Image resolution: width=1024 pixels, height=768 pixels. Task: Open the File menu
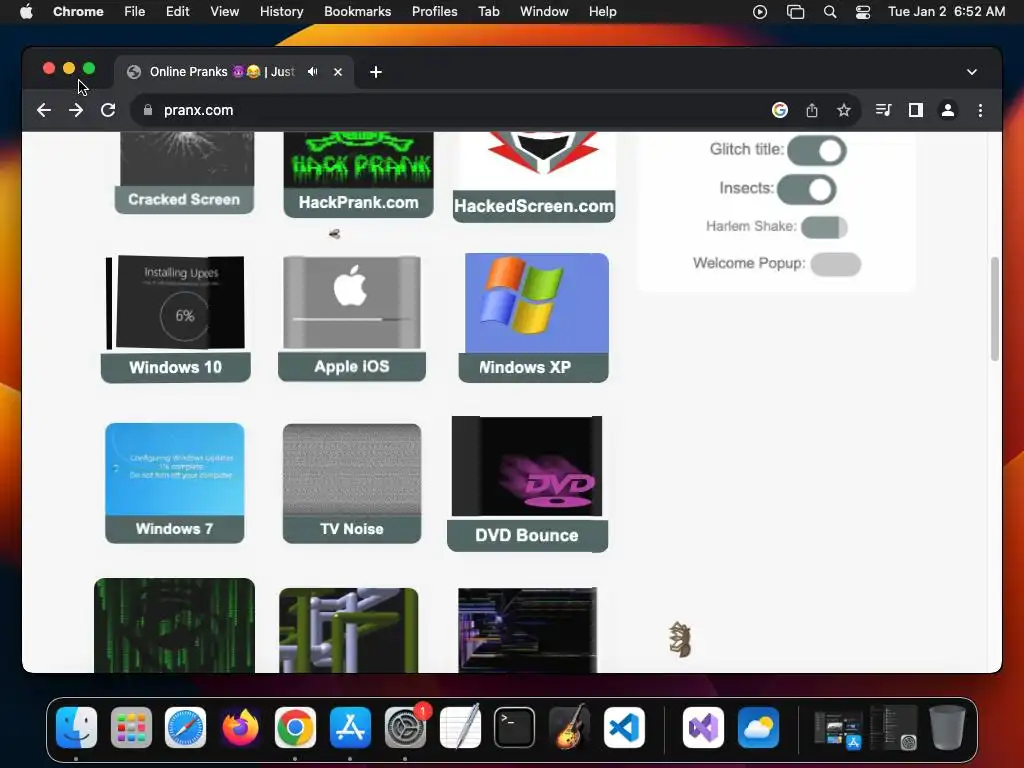(x=135, y=11)
